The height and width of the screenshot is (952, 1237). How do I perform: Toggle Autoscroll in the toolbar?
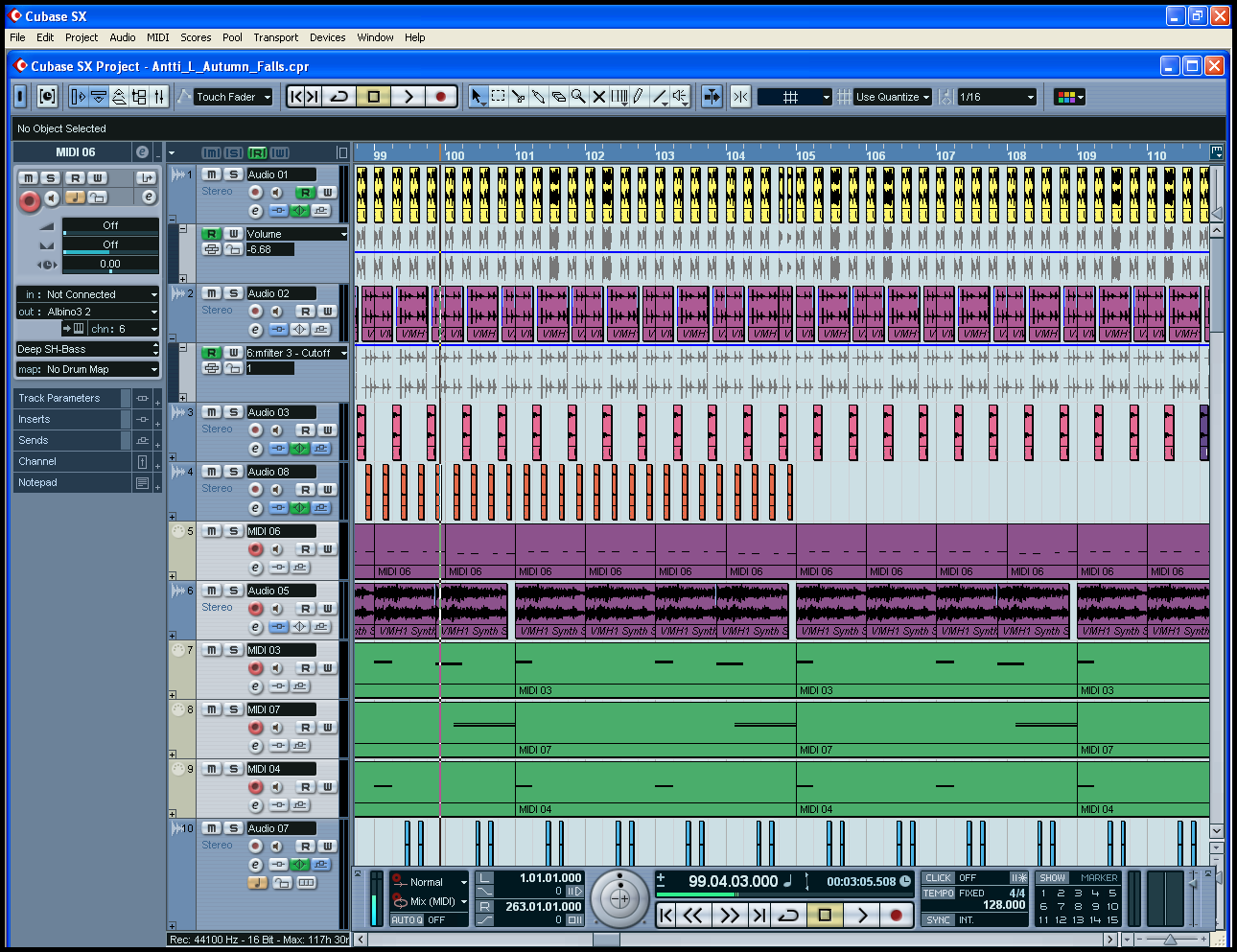[x=712, y=96]
